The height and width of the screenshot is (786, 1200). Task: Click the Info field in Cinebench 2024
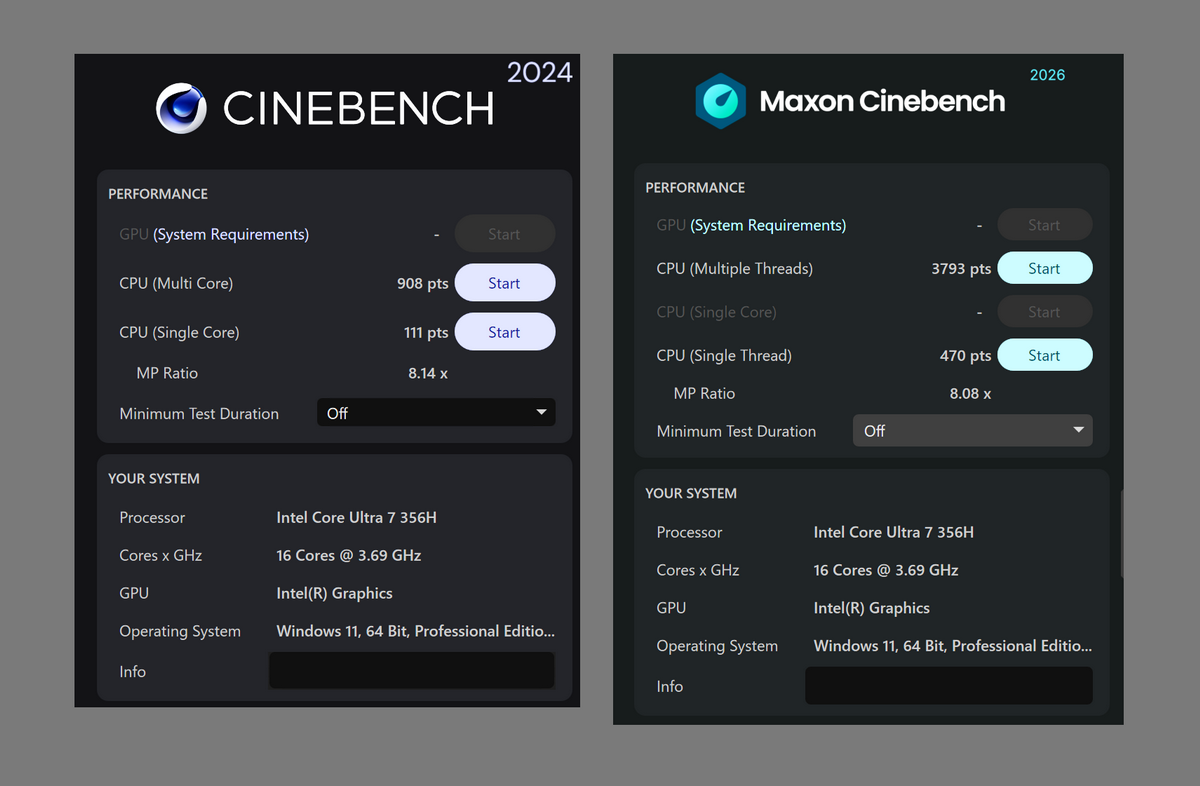pyautogui.click(x=411, y=671)
